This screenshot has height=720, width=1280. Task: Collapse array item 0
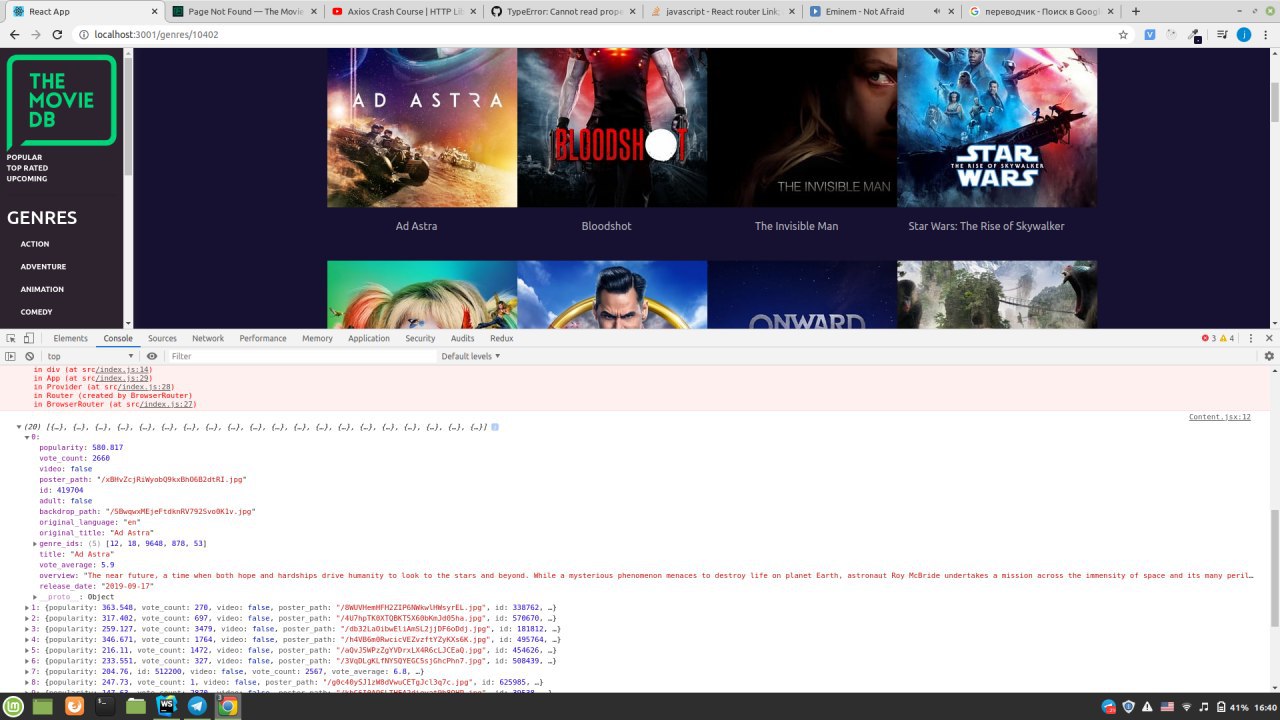(28, 437)
